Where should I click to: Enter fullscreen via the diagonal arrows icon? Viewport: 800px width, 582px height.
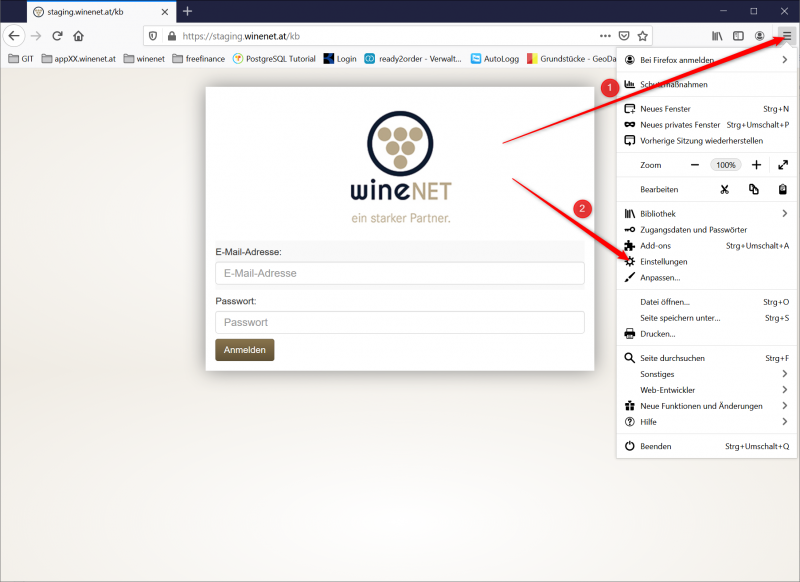[783, 164]
